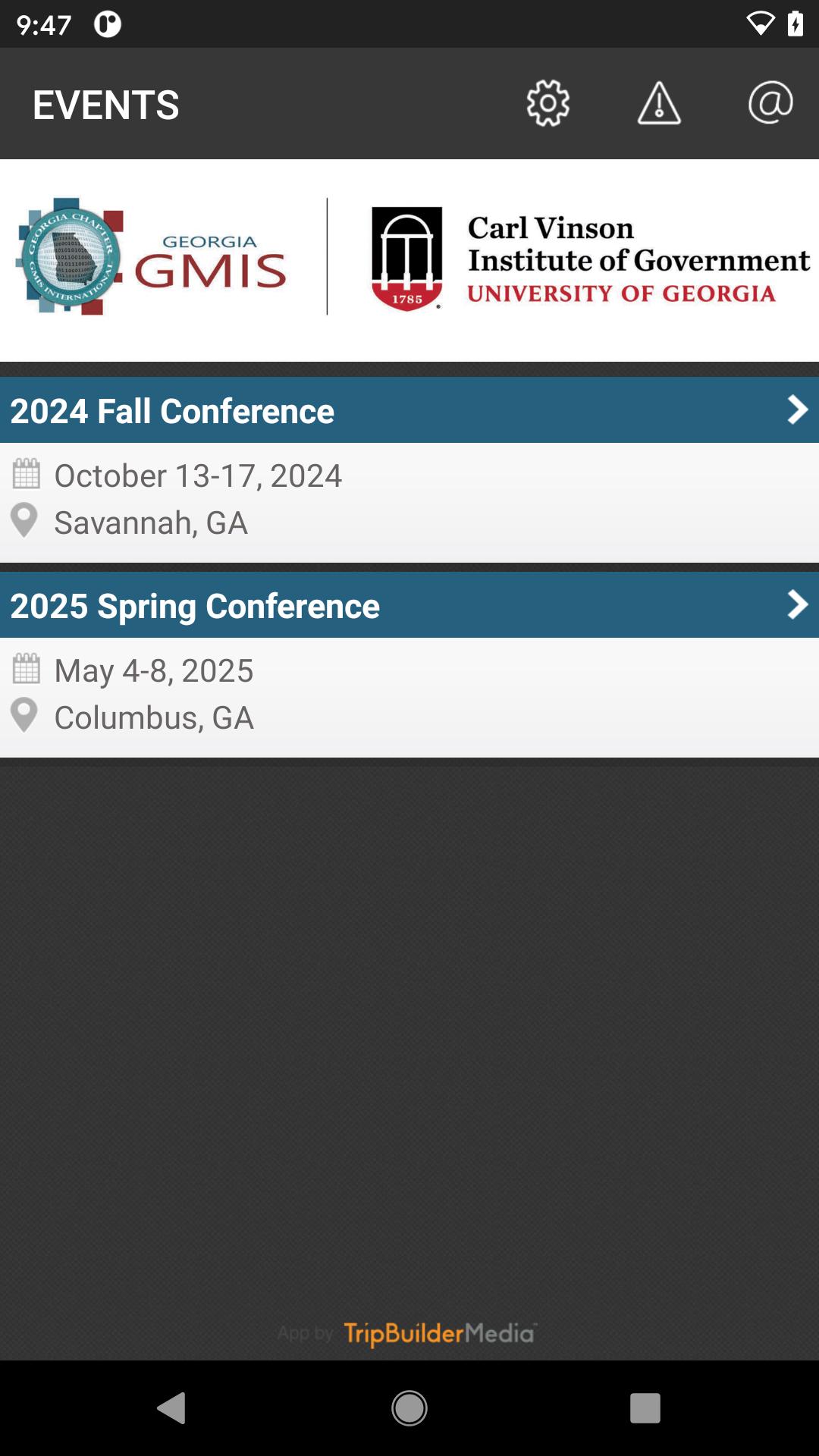Tap location pin next to Columbus, GA

tap(24, 716)
